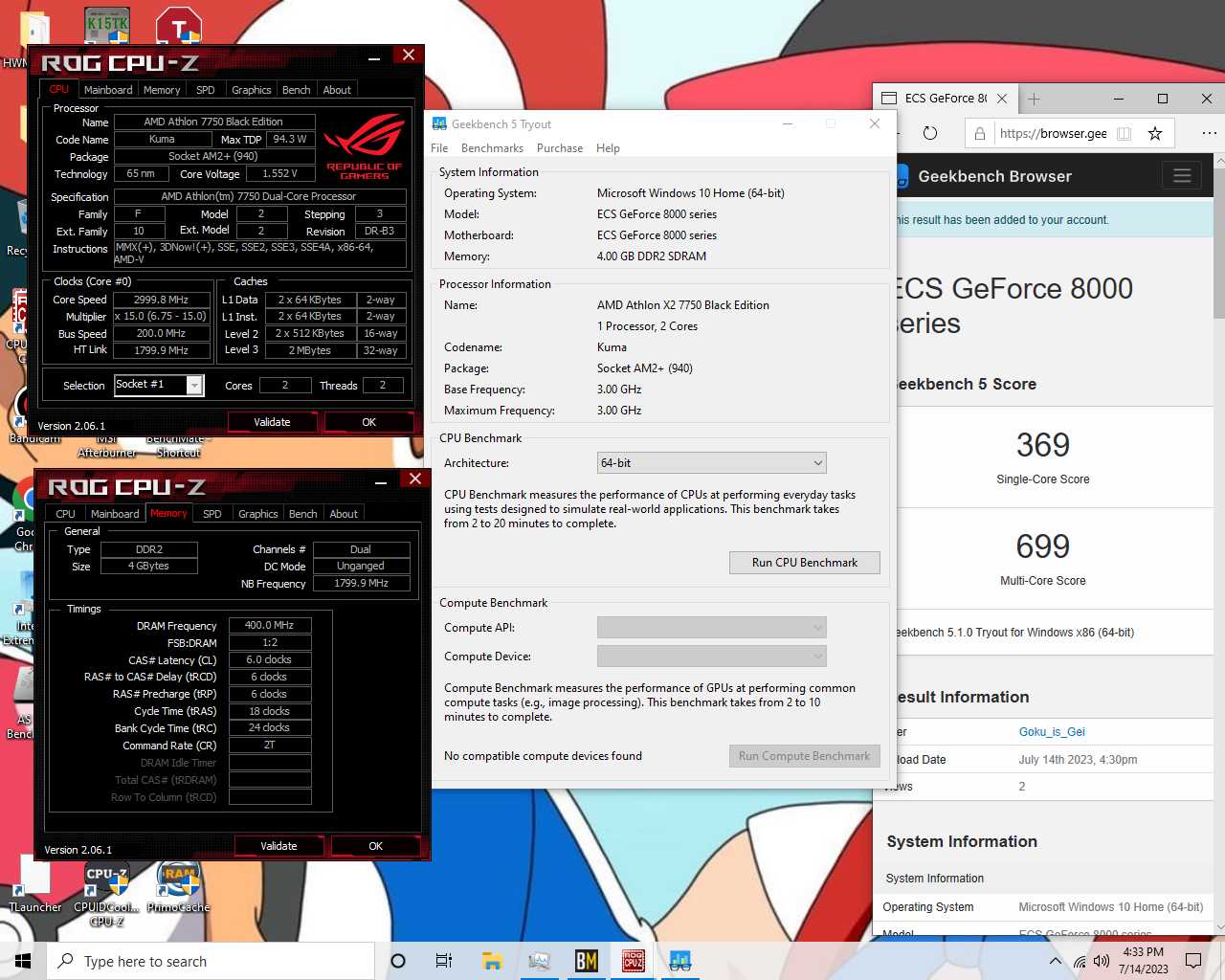Image resolution: width=1225 pixels, height=980 pixels.
Task: Click the single-core score 369
Action: pyautogui.click(x=1043, y=445)
